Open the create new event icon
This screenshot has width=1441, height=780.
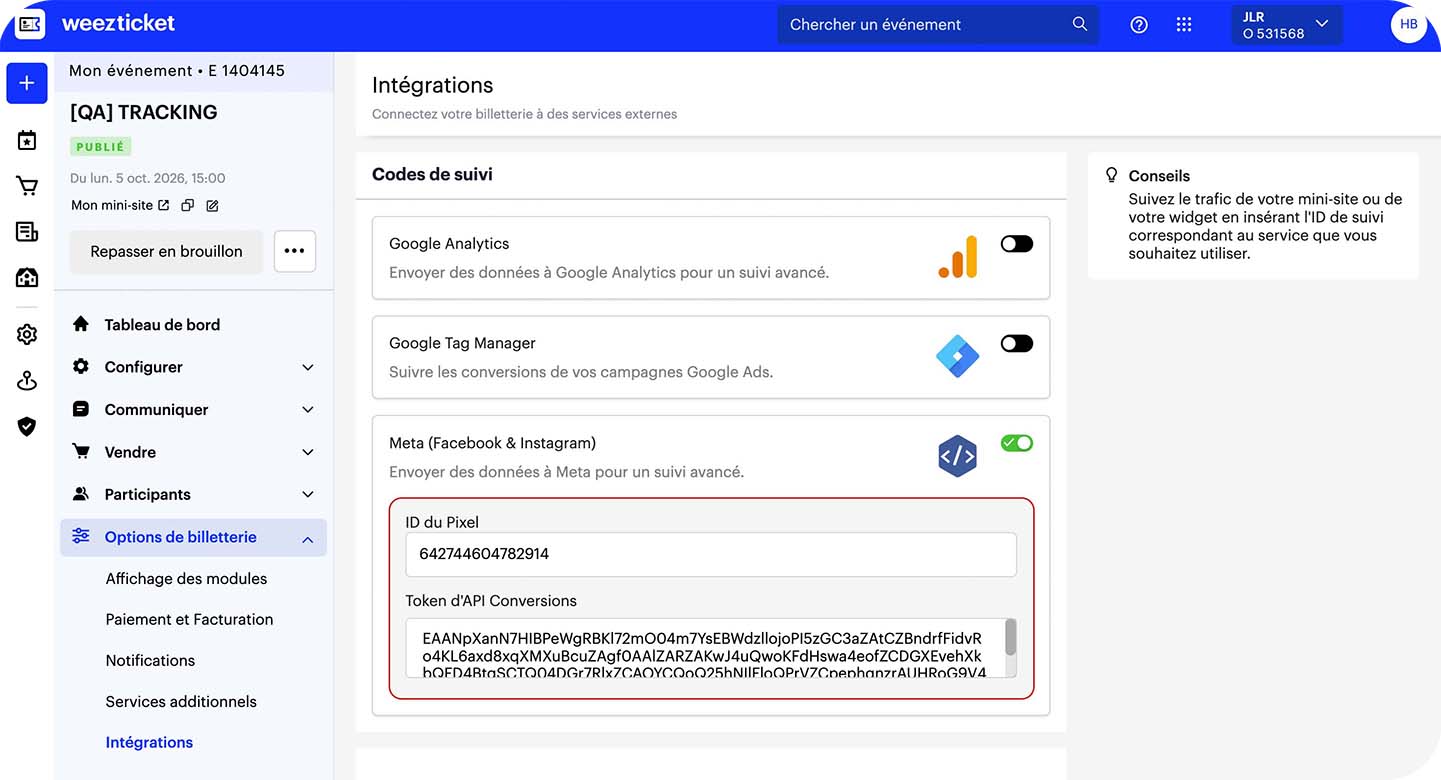point(26,83)
